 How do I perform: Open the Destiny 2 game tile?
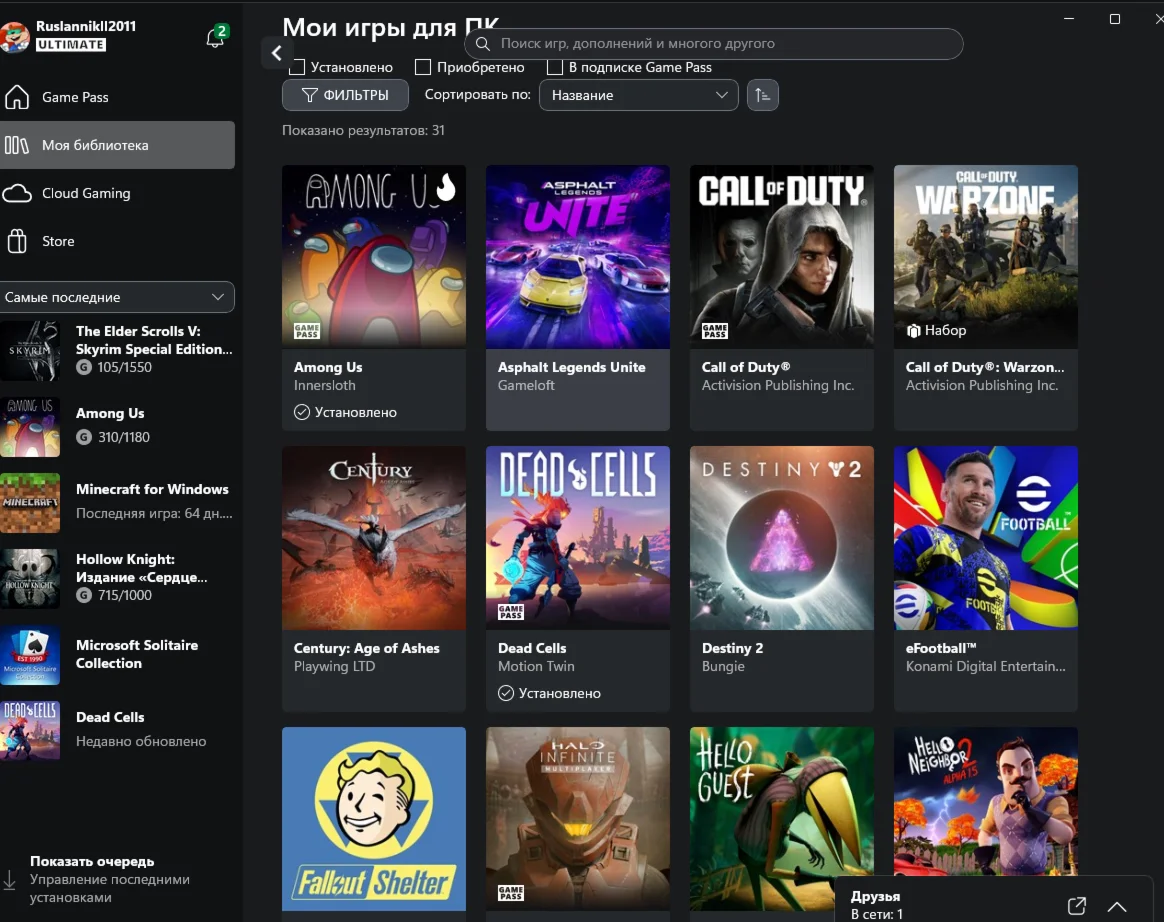click(782, 578)
